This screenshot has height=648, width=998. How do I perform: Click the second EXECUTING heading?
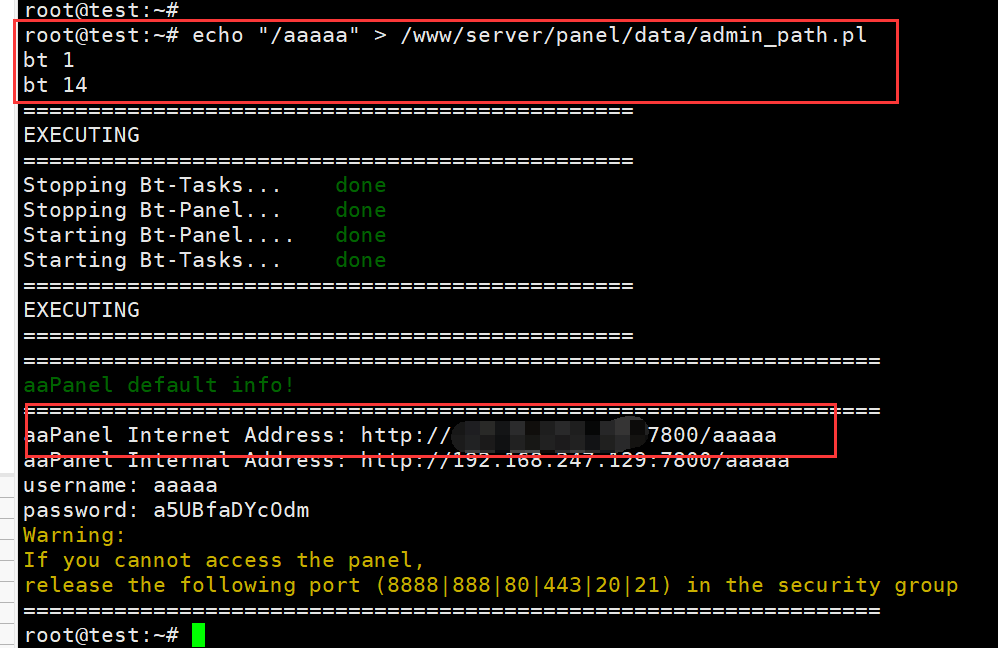pos(81,310)
